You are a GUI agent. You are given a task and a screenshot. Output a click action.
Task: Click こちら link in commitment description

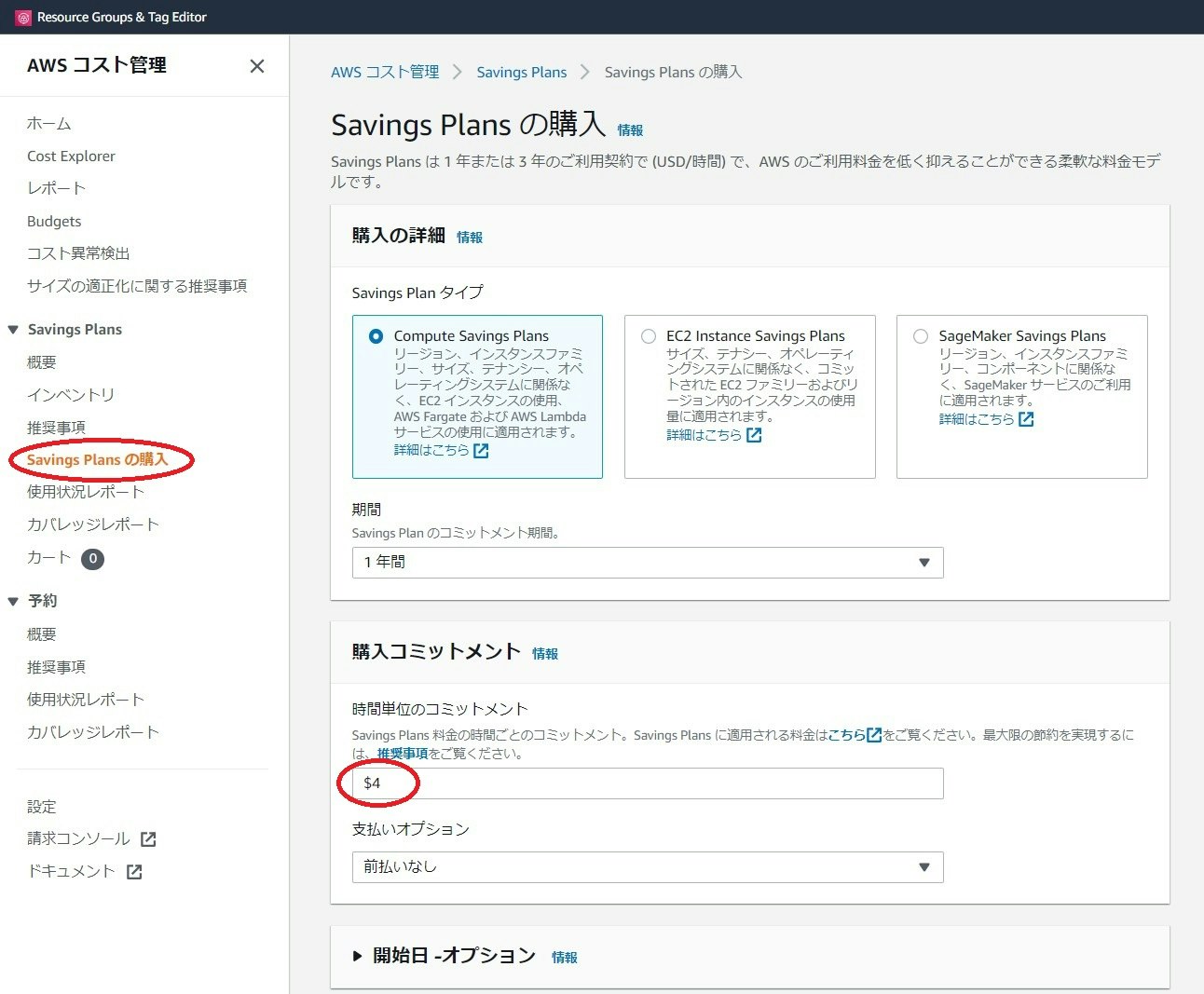tap(847, 735)
